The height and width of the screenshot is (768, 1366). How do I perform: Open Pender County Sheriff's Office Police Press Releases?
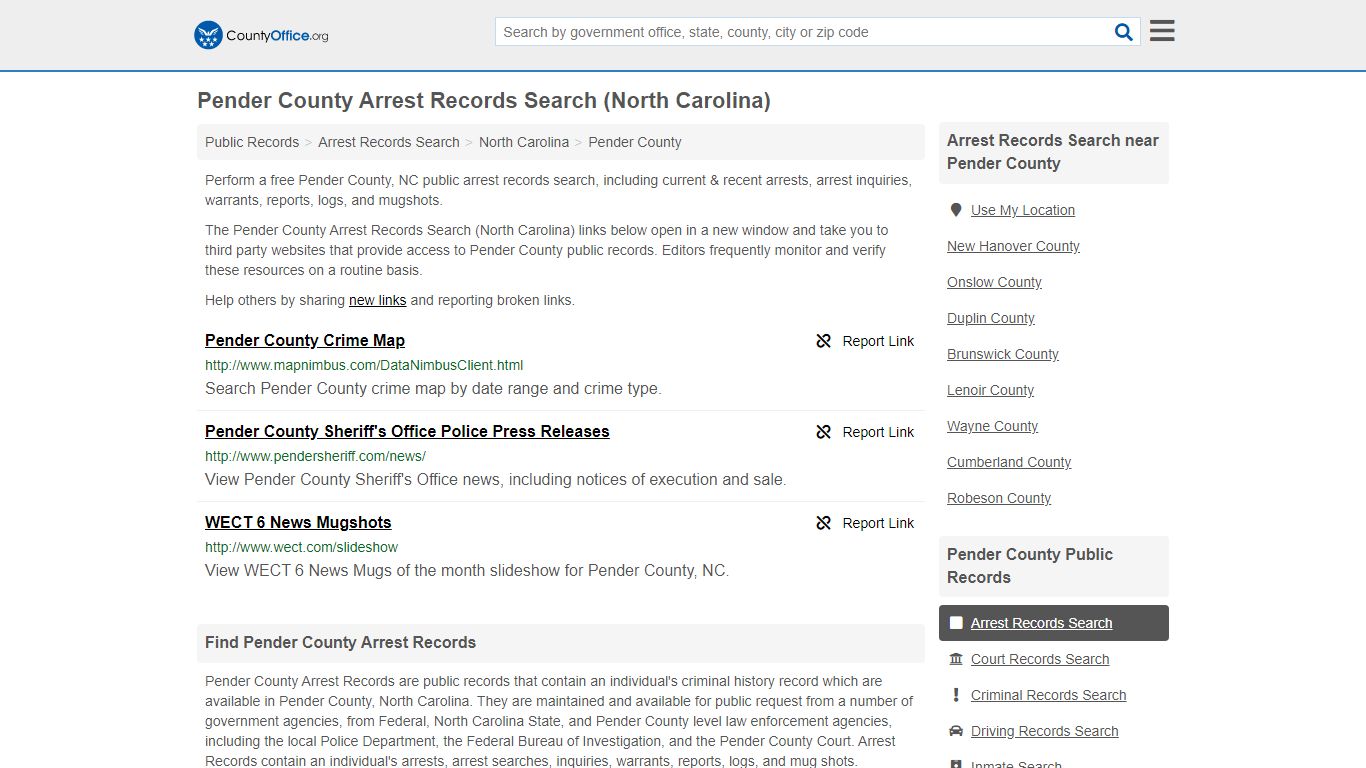pyautogui.click(x=407, y=431)
